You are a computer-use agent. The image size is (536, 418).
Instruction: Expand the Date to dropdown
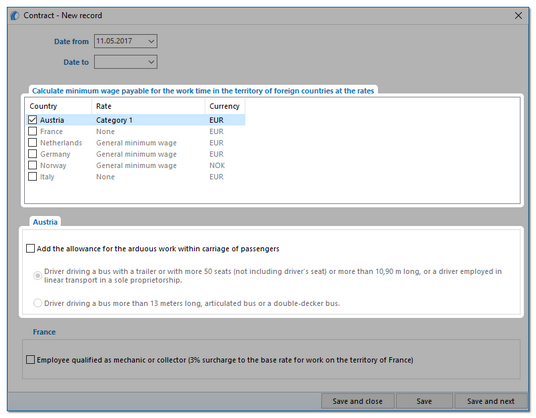tap(151, 62)
